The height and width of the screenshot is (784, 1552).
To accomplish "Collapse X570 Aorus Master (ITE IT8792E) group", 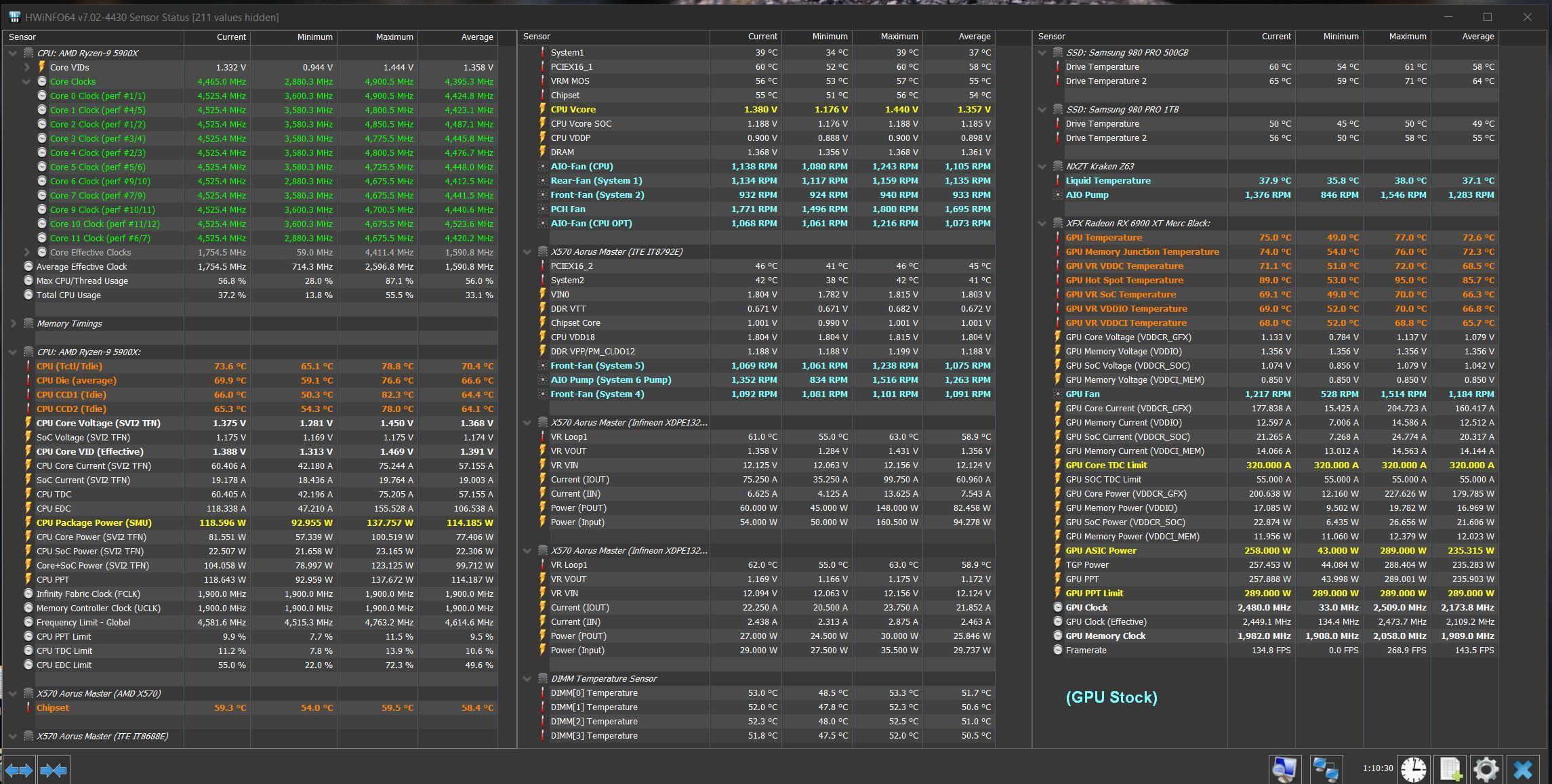I will tap(527, 251).
